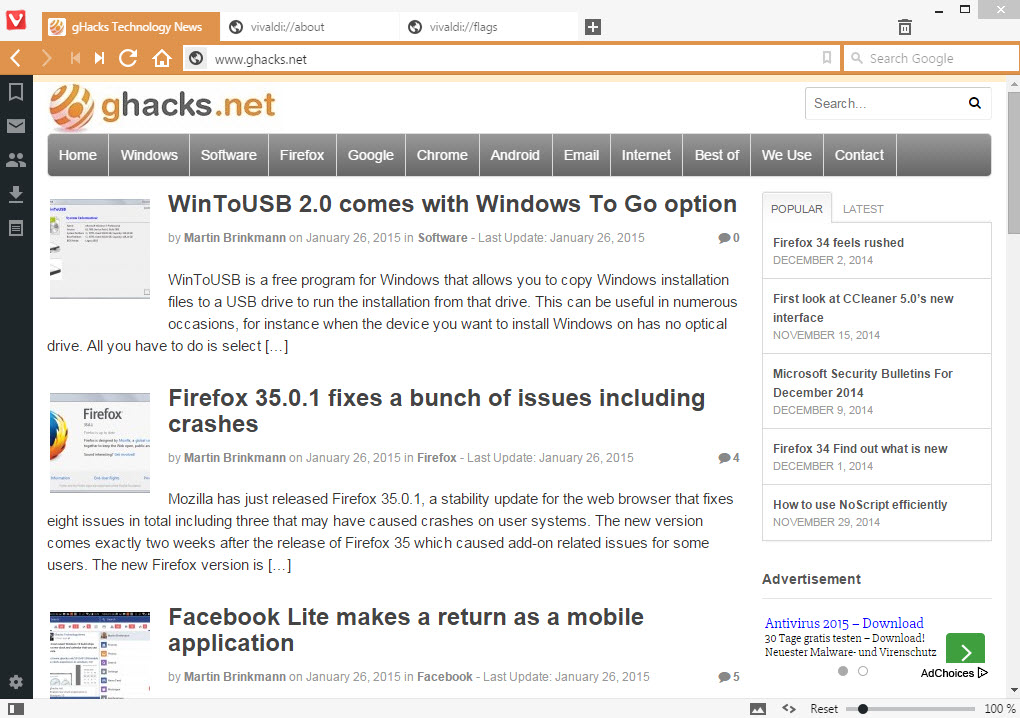Open the Windows menu item
The width and height of the screenshot is (1020, 718).
[x=149, y=155]
